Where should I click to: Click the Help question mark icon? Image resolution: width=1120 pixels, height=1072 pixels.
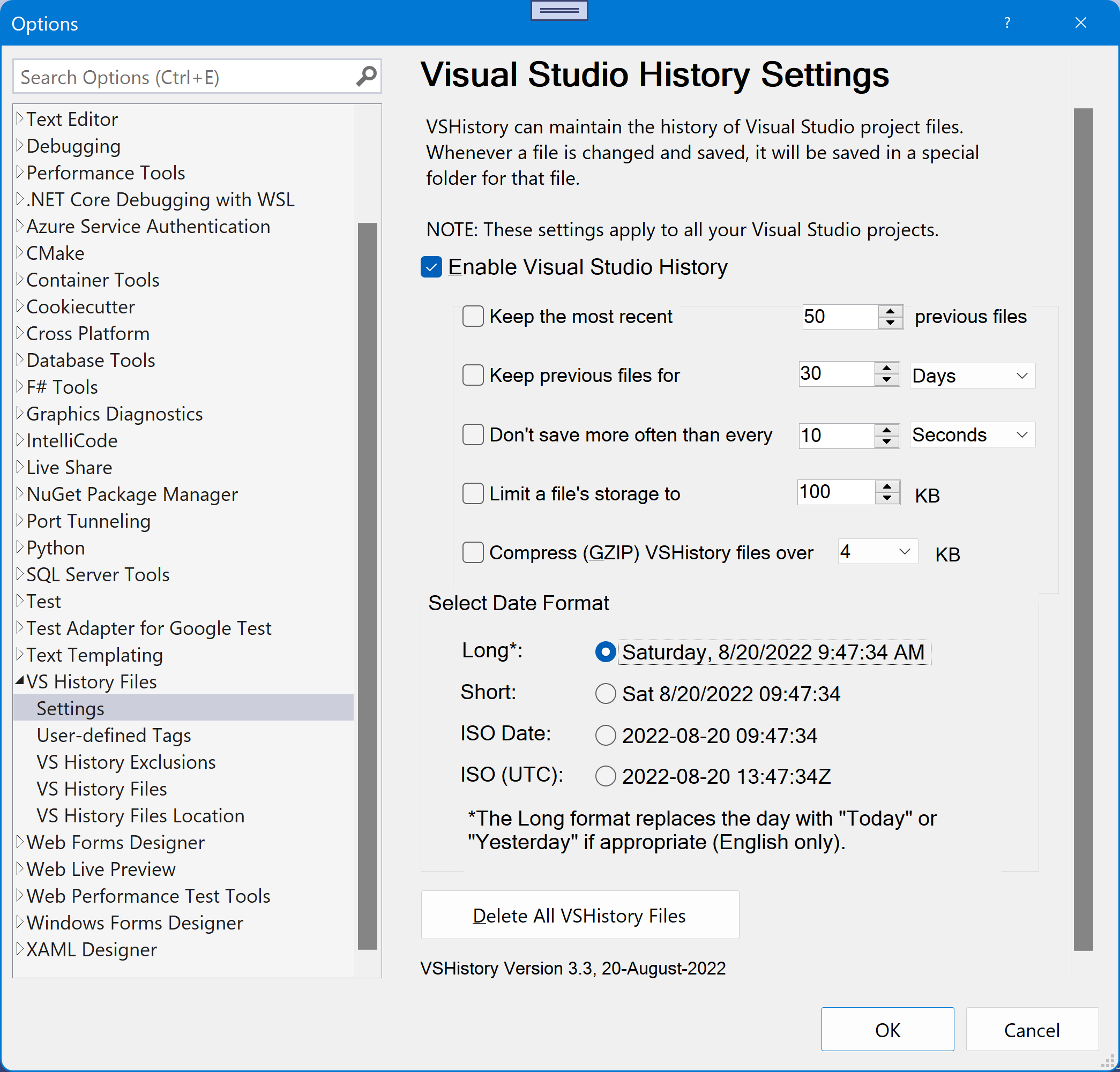click(1007, 23)
